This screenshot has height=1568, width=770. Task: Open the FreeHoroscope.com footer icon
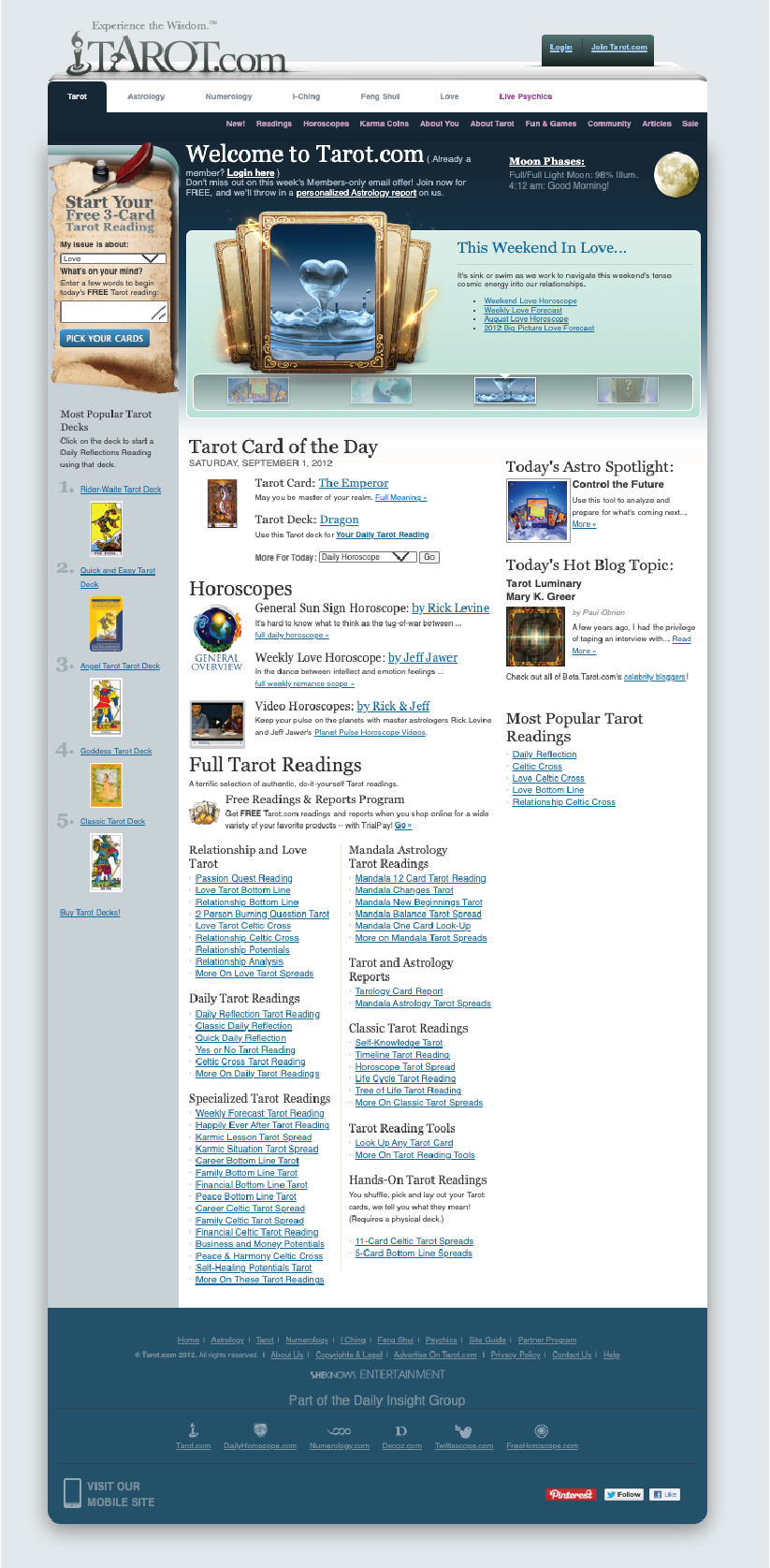(x=541, y=1430)
